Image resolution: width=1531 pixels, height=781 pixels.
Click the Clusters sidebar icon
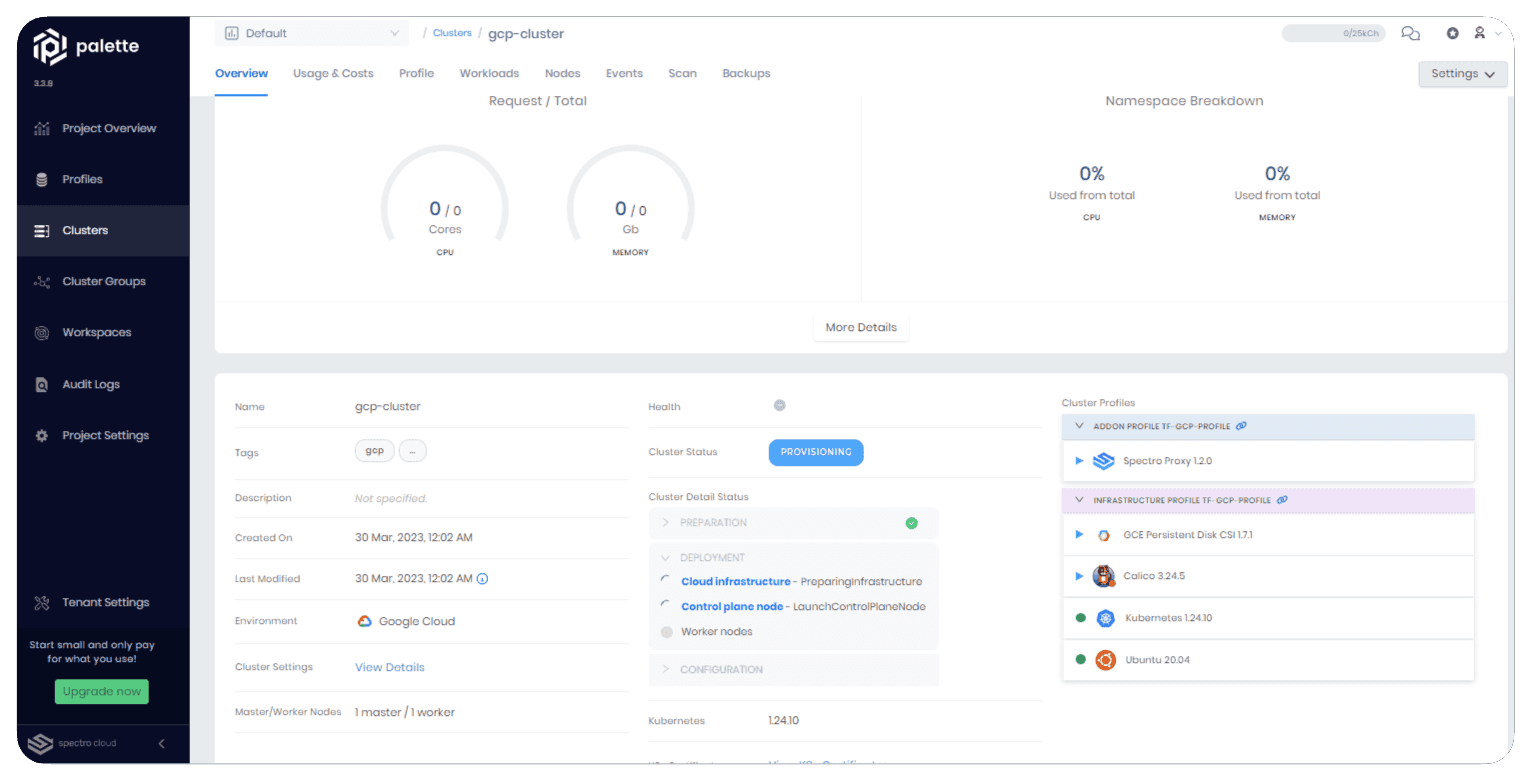pos(41,231)
